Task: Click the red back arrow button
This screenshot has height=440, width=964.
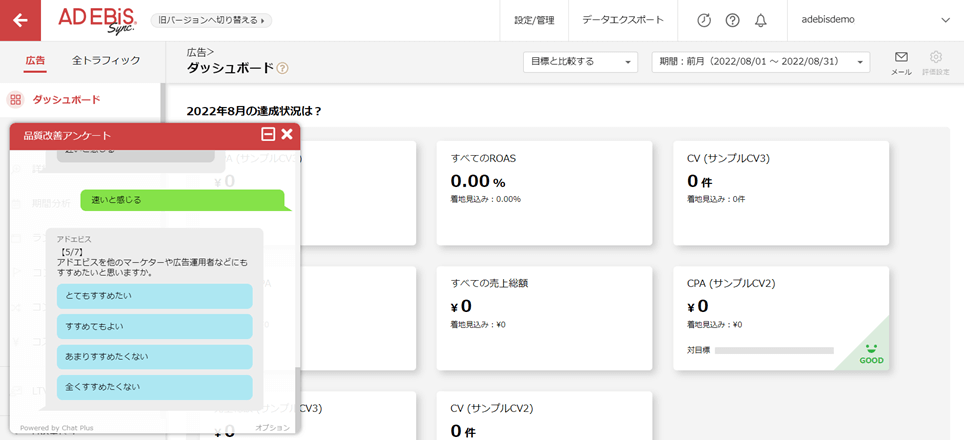Action: 20,20
